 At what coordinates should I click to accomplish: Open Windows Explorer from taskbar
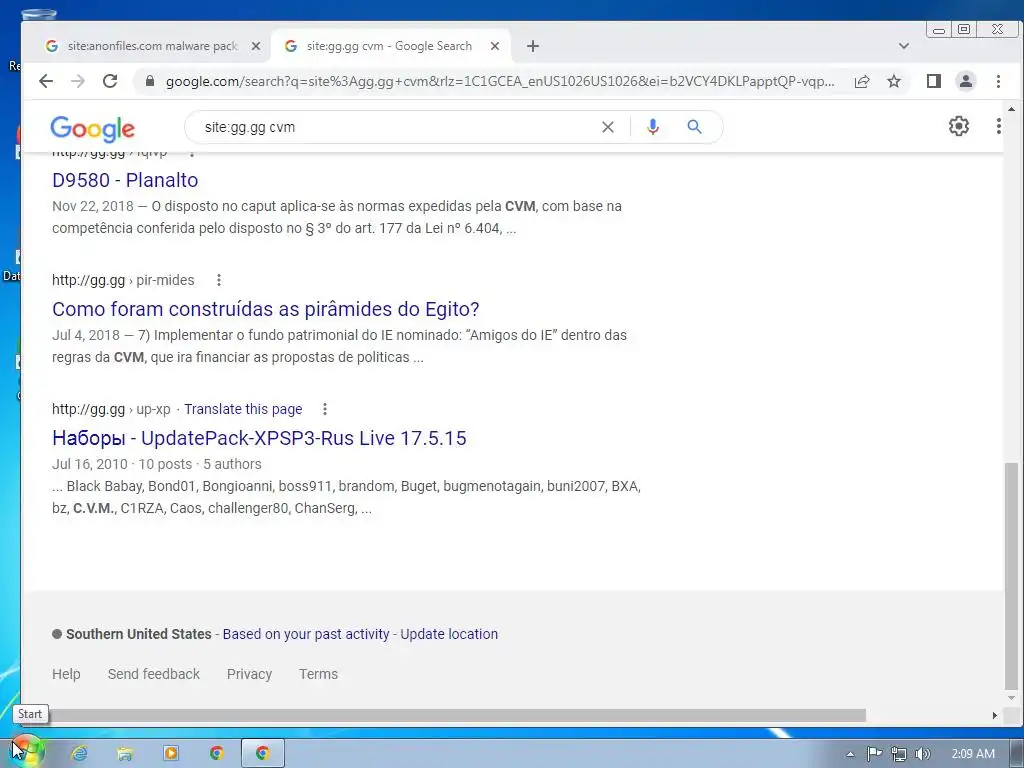pos(125,753)
